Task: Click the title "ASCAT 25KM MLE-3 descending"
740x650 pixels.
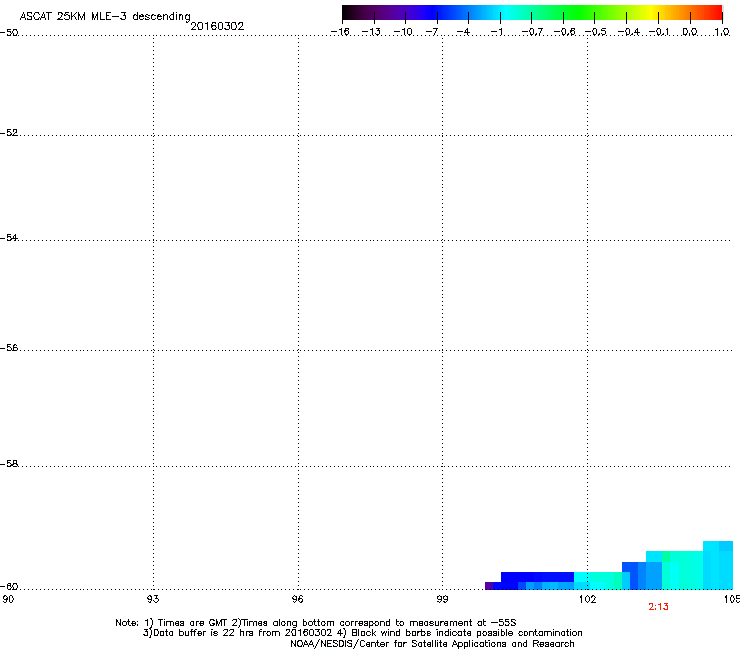Action: pos(105,17)
